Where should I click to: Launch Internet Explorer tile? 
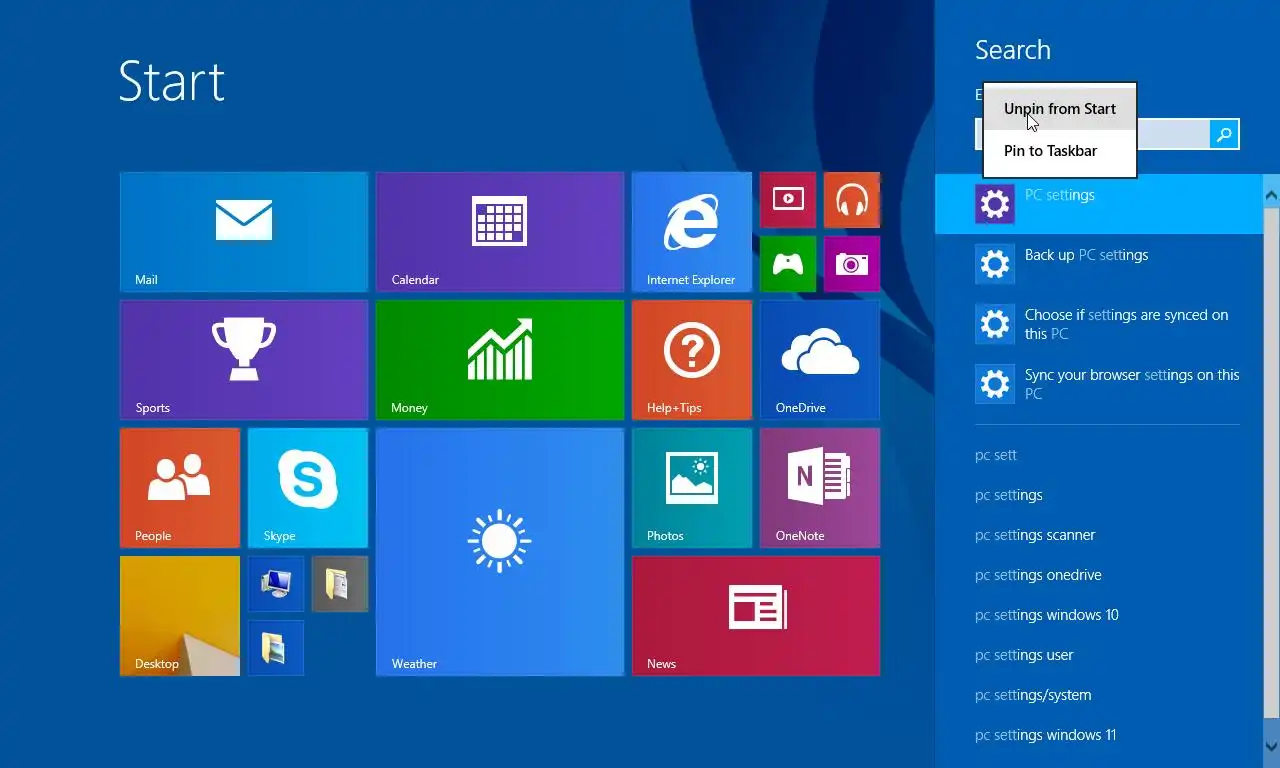(x=692, y=232)
